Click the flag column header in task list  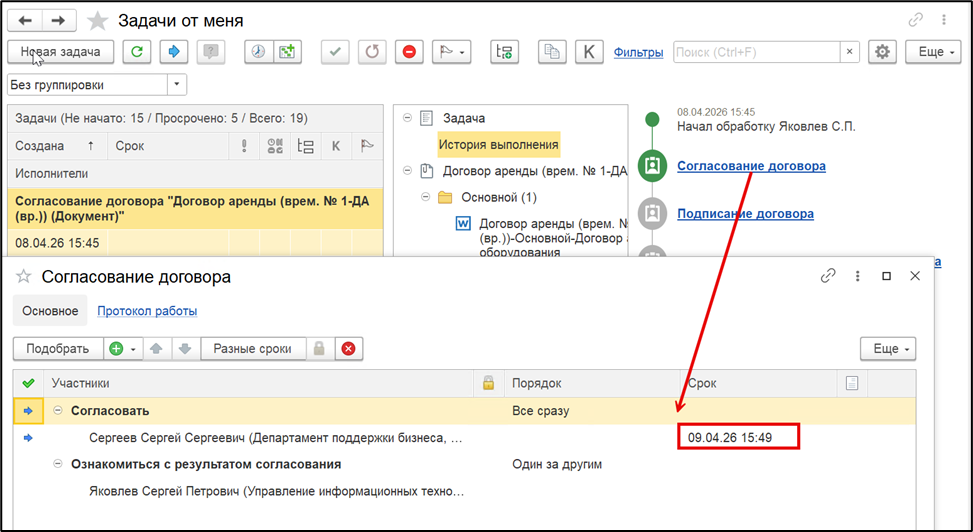pos(367,146)
